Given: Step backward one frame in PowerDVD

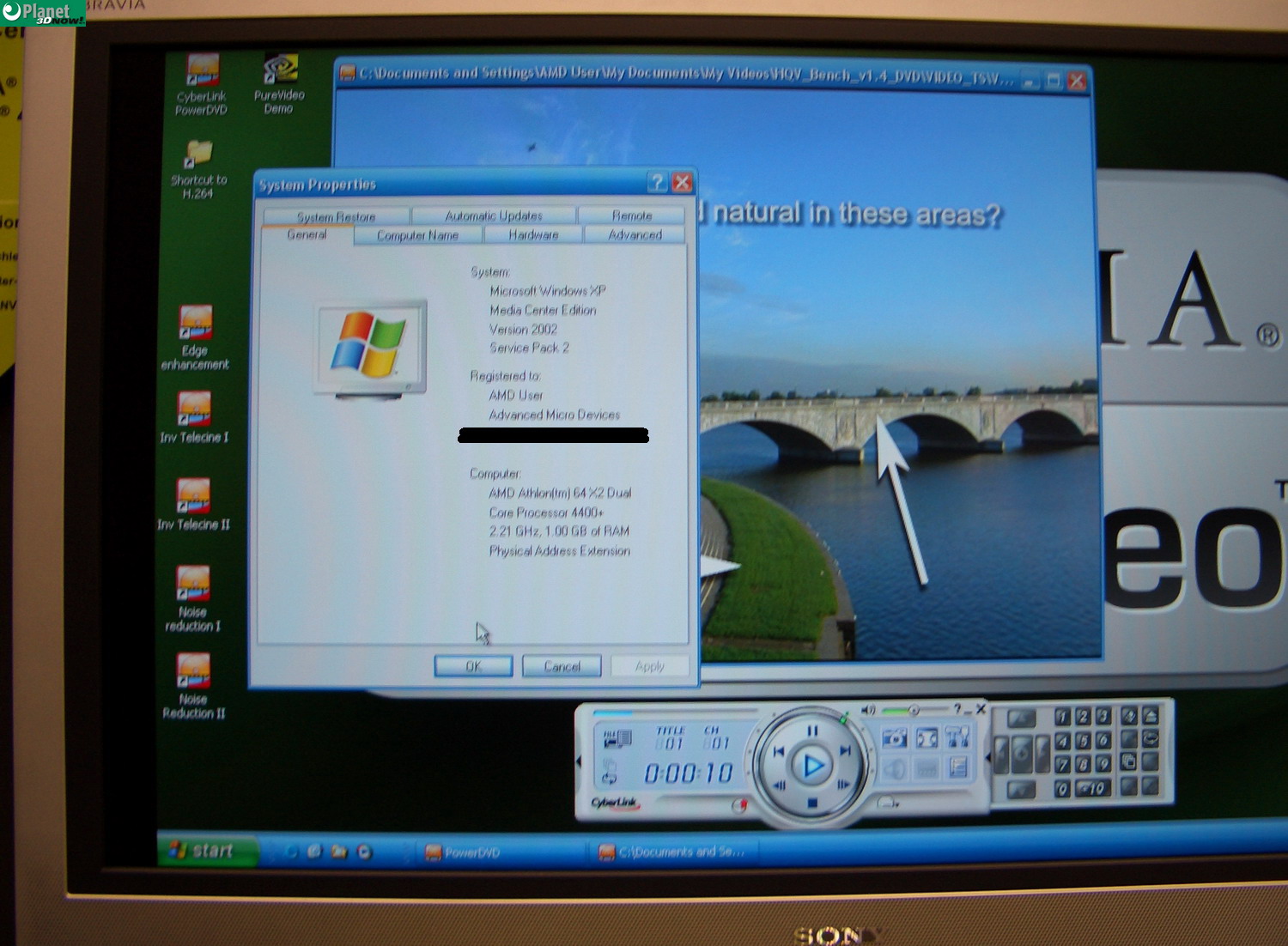Looking at the screenshot, I should coord(781,785).
